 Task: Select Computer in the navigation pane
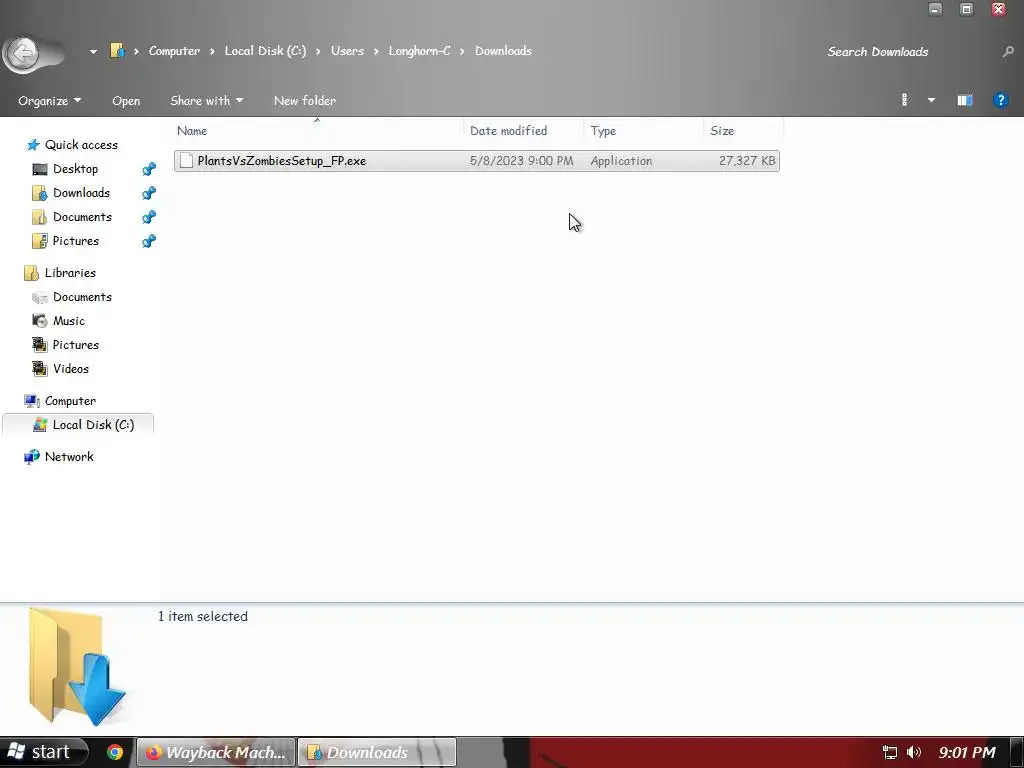click(x=70, y=401)
